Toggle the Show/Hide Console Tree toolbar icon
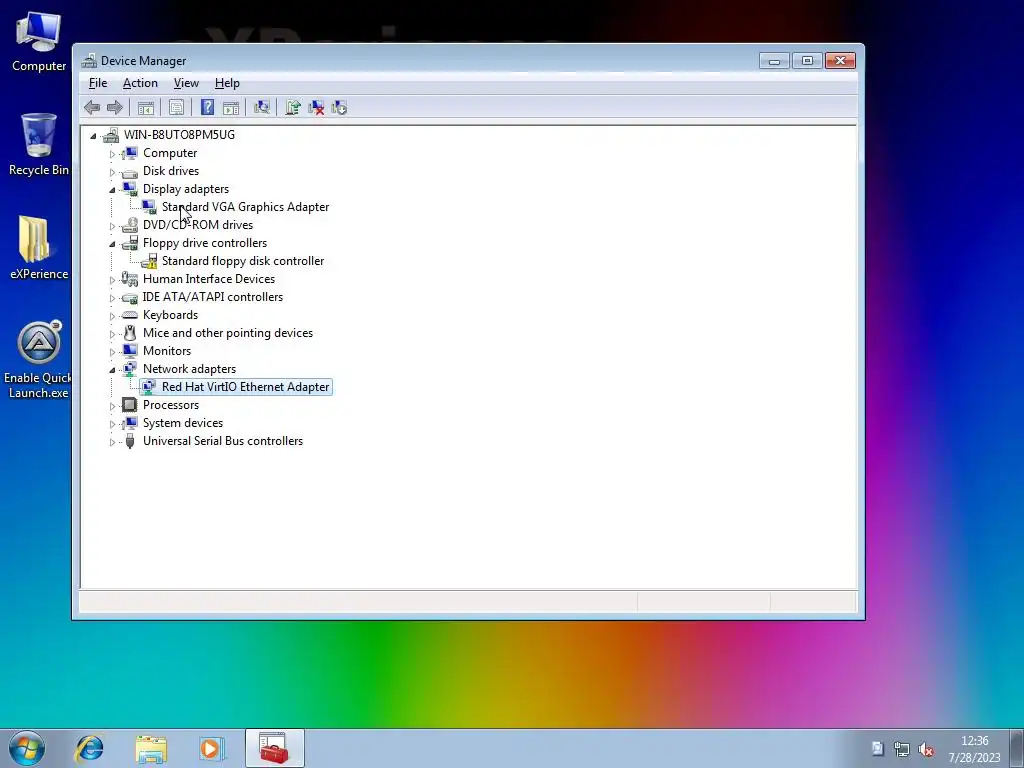This screenshot has width=1024, height=768. click(x=146, y=108)
